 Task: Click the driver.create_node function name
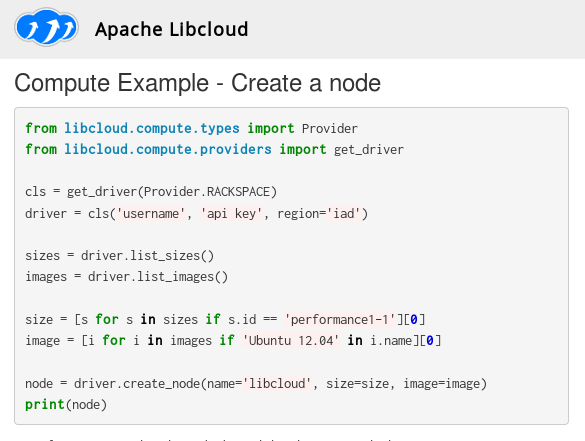137,384
